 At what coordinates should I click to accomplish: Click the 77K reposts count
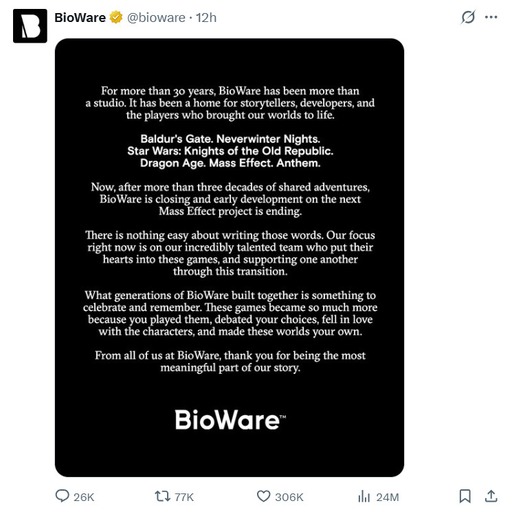pyautogui.click(x=184, y=497)
